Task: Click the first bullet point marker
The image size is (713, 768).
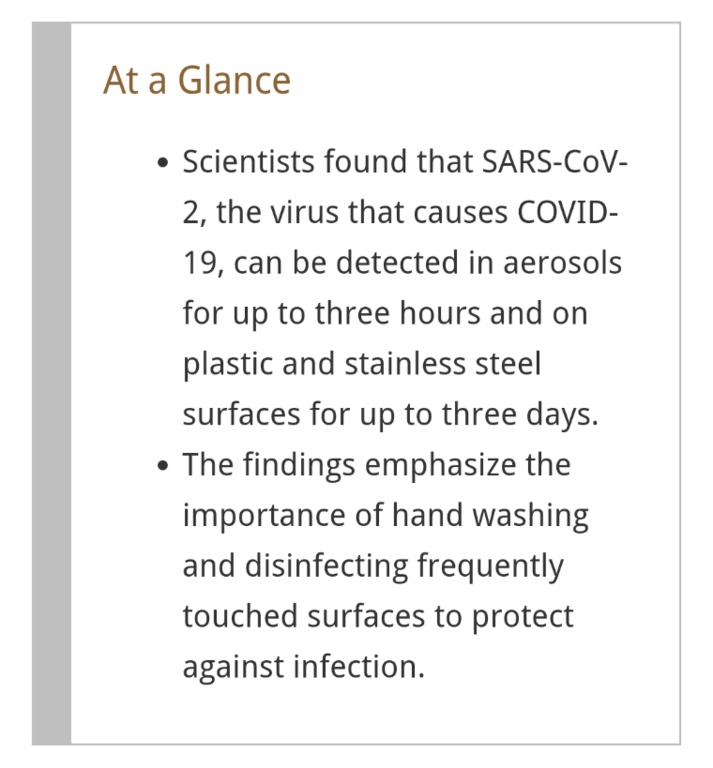Action: coord(163,164)
